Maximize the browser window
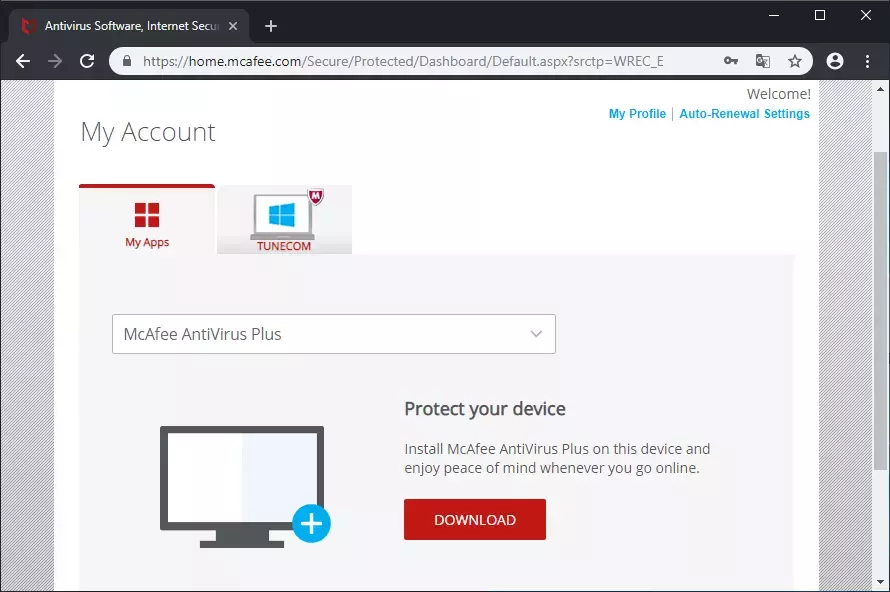The image size is (890, 592). [820, 15]
